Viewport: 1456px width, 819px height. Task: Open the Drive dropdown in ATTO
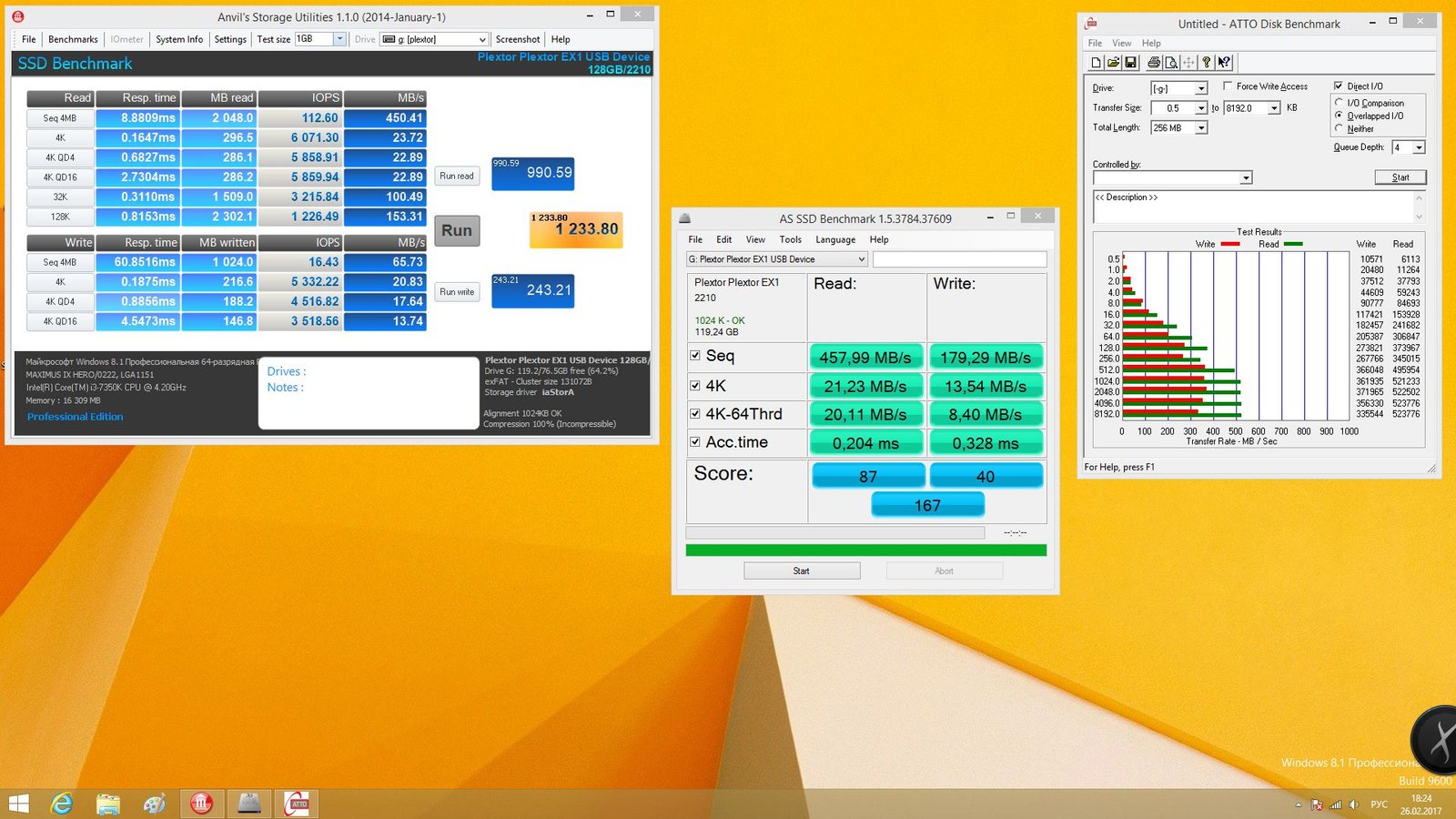(x=1201, y=88)
